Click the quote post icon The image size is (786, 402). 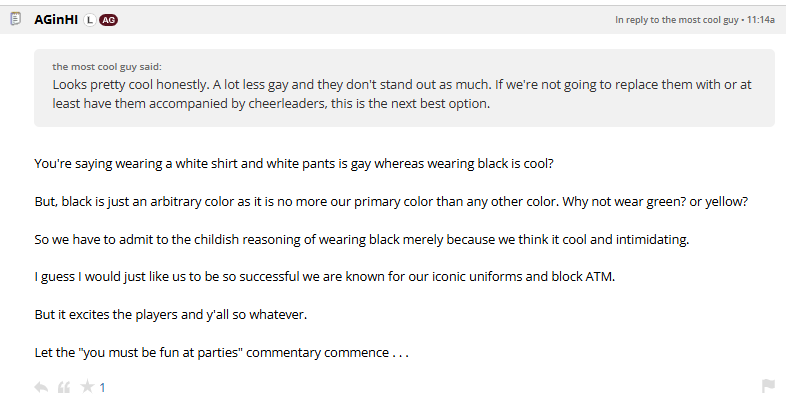pyautogui.click(x=64, y=387)
